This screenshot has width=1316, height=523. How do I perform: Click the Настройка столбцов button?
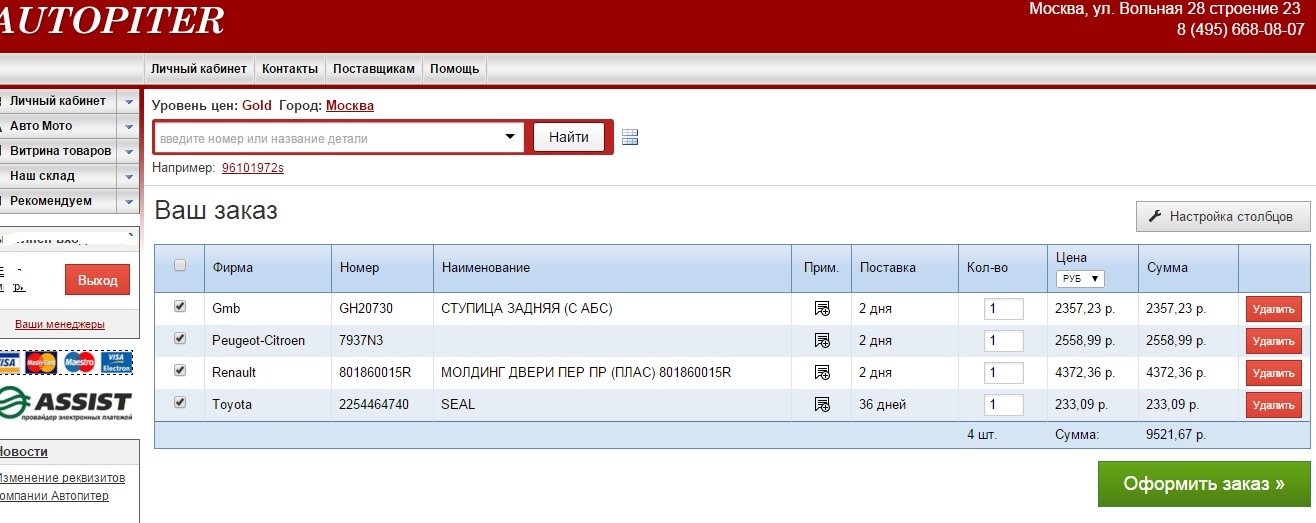pos(1222,216)
